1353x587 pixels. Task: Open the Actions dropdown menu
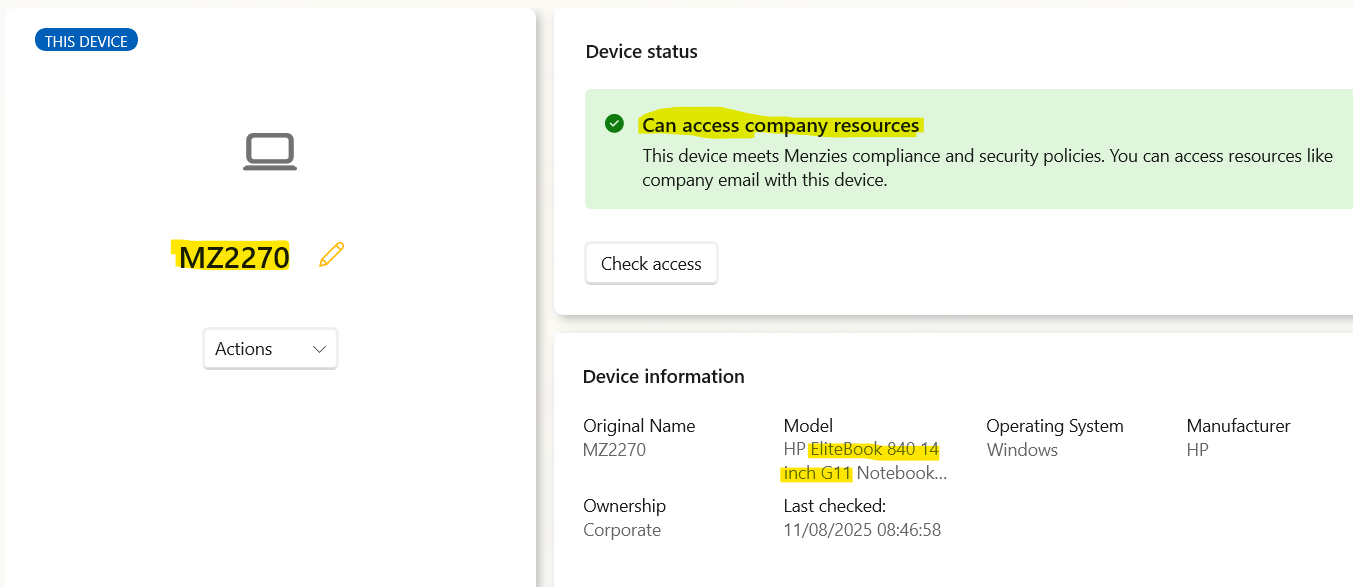click(270, 349)
